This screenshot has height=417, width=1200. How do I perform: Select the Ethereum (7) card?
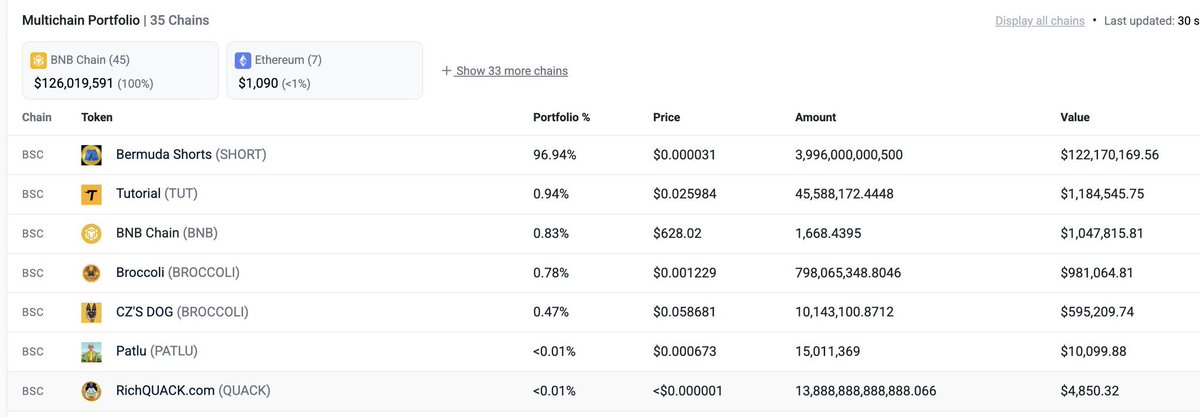tap(325, 70)
